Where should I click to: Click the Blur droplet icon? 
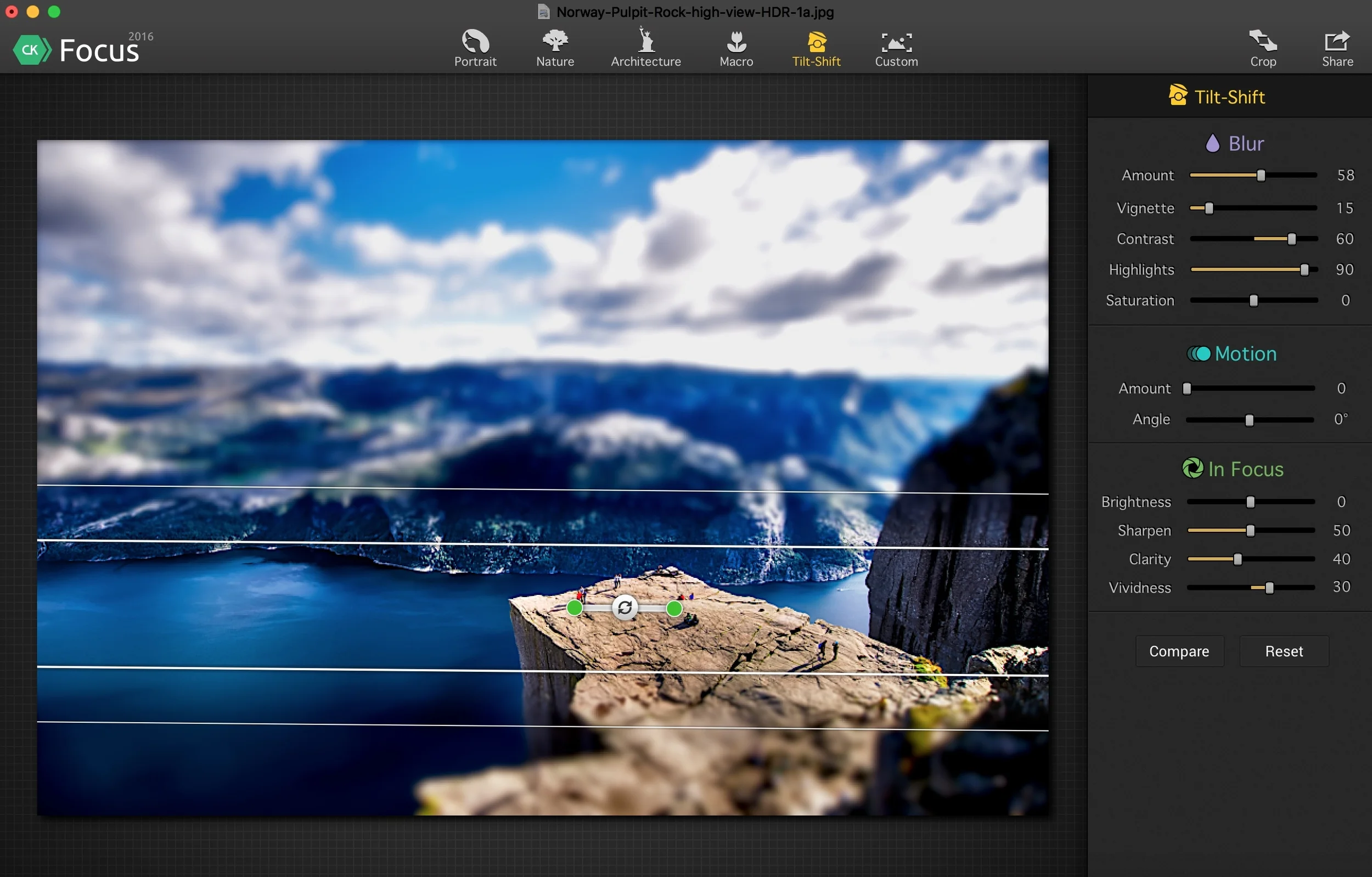[1212, 143]
